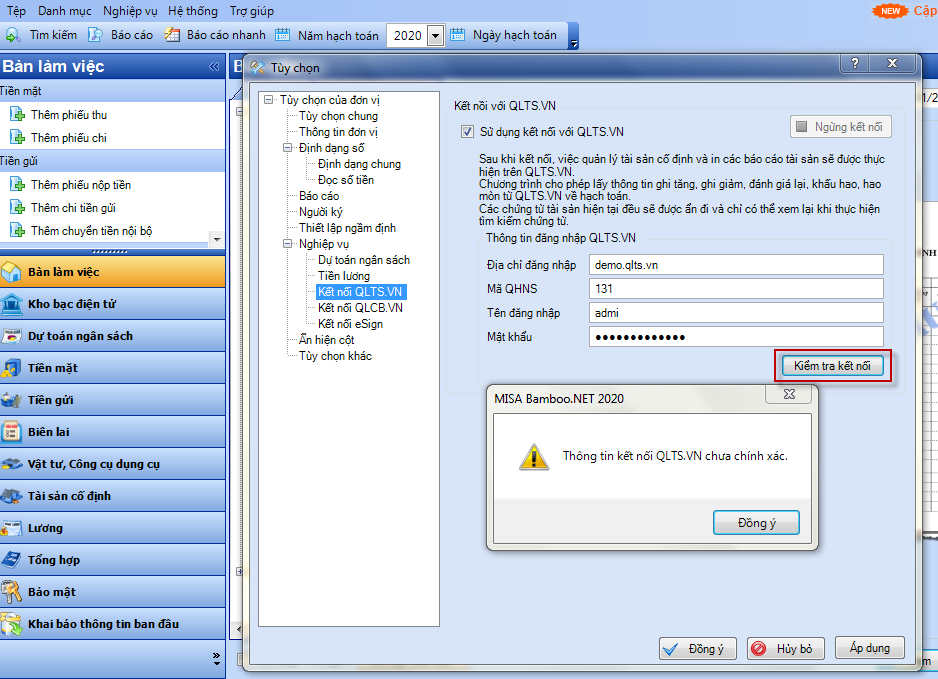Image resolution: width=938 pixels, height=679 pixels.
Task: Click the Khai báo thông tin ban đầu icon
Action: point(12,624)
